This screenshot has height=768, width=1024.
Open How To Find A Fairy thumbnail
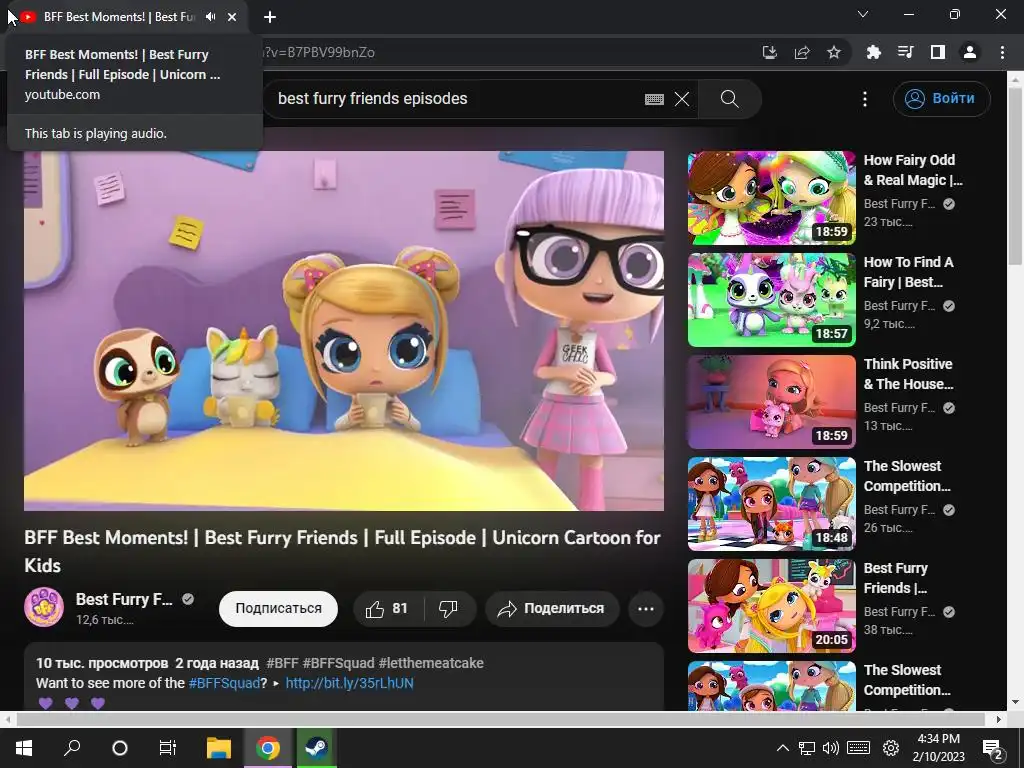pos(771,300)
